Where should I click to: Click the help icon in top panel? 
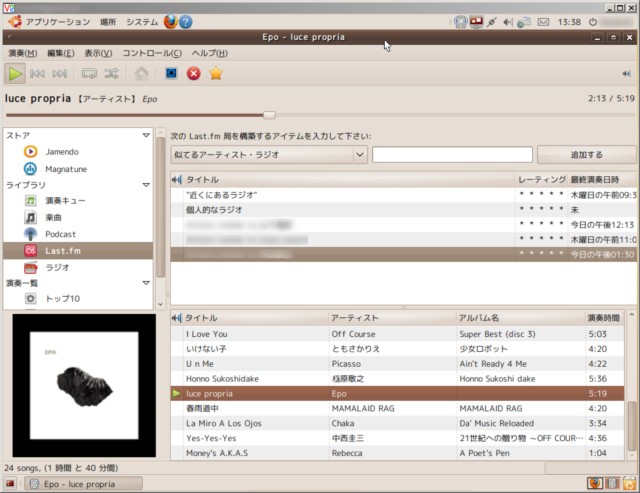pos(186,22)
